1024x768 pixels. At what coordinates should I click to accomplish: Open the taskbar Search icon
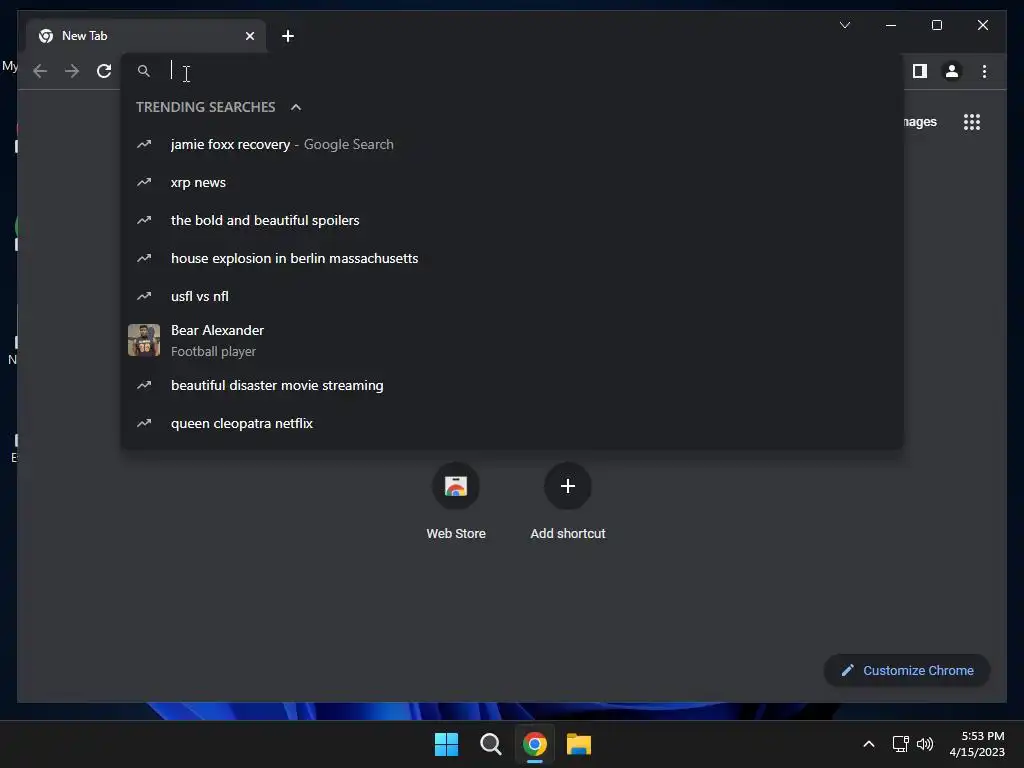[x=490, y=744]
